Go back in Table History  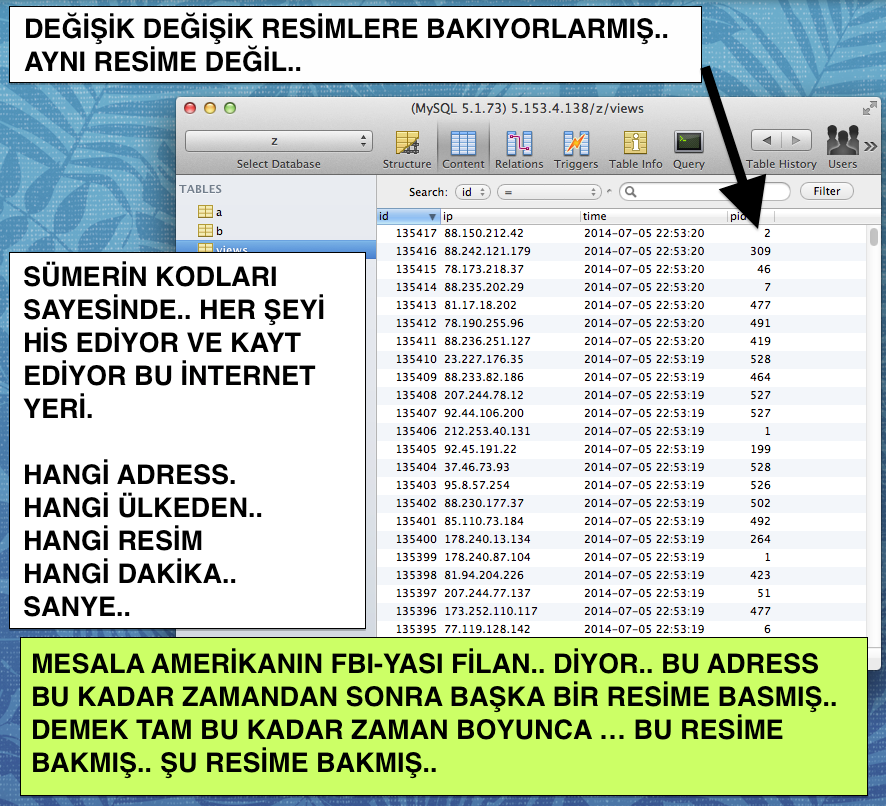coord(767,140)
